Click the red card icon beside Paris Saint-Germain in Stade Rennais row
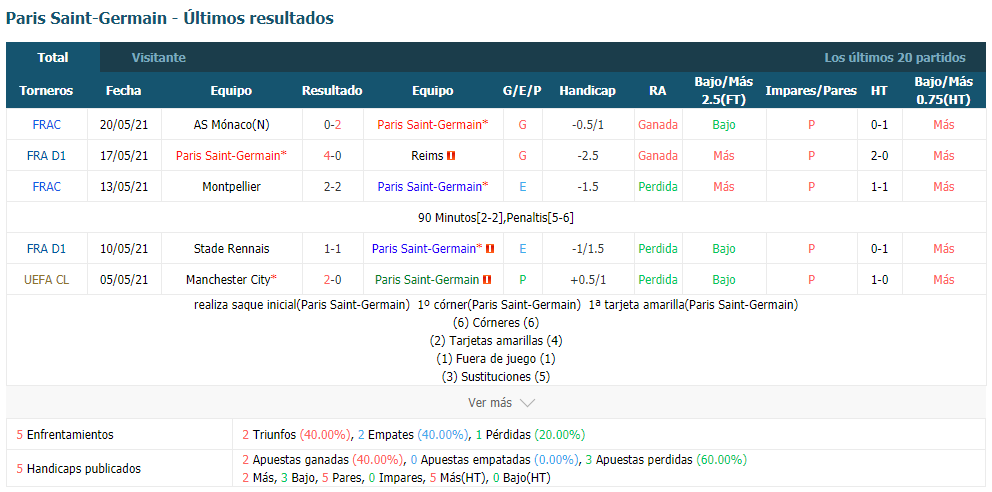 coord(490,249)
